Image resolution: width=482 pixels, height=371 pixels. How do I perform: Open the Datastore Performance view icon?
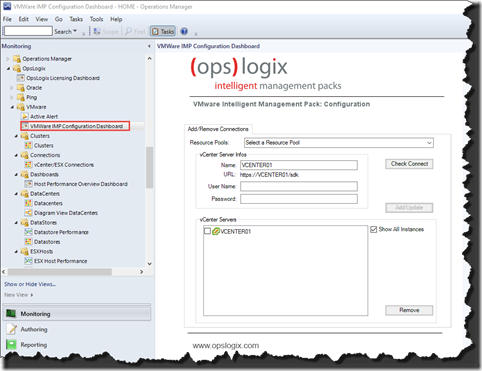28,232
